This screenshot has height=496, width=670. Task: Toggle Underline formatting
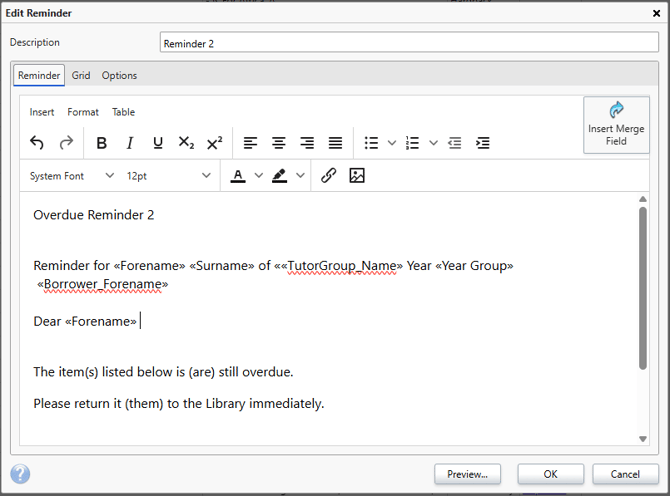pyautogui.click(x=158, y=143)
